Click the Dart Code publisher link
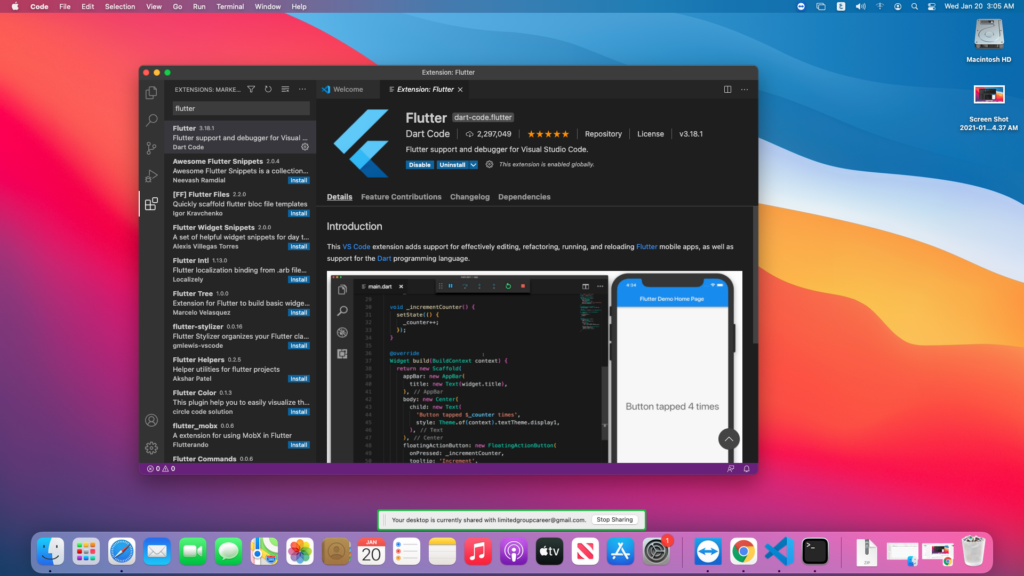Image resolution: width=1024 pixels, height=576 pixels. point(428,134)
